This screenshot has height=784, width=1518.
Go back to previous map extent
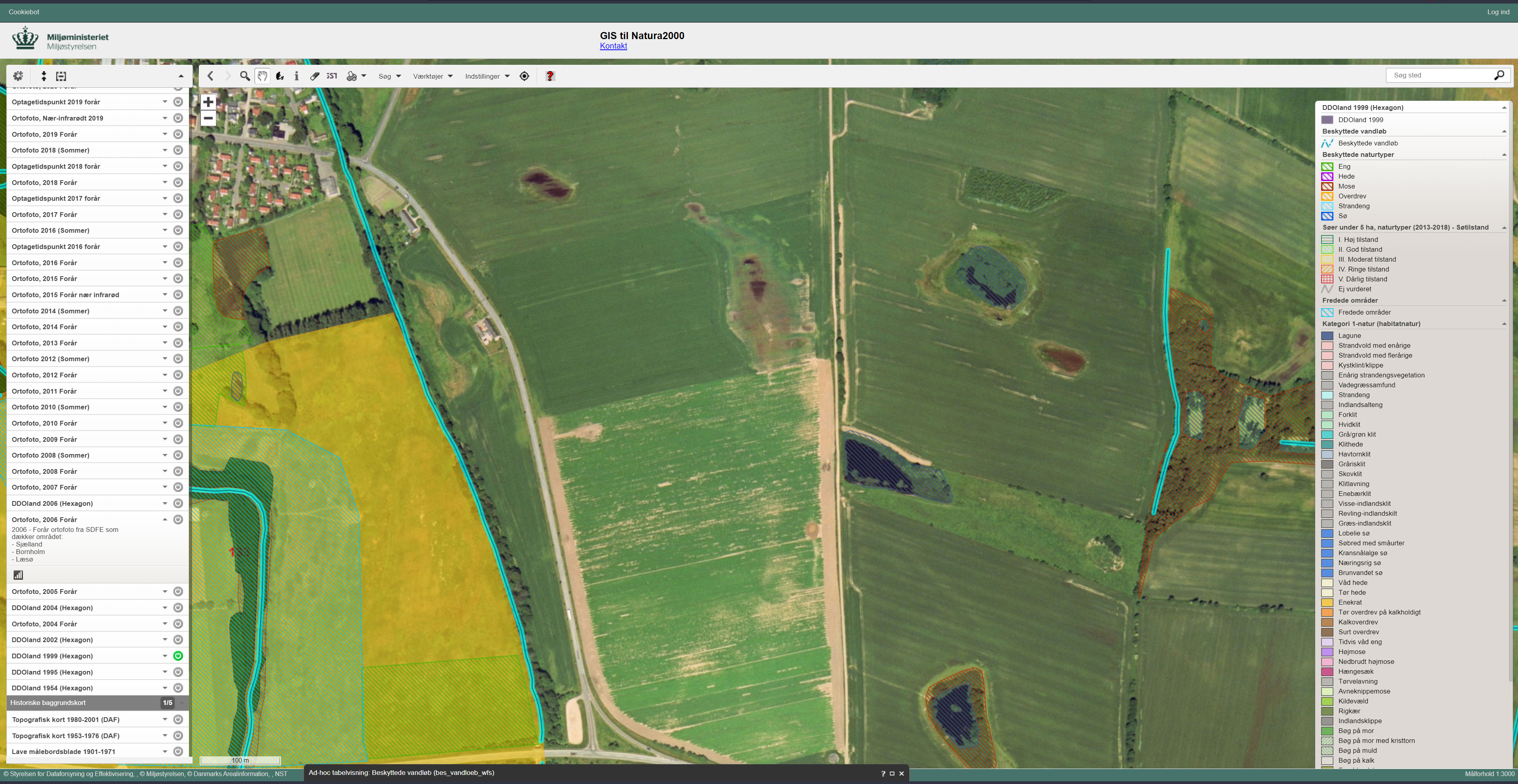click(x=210, y=76)
